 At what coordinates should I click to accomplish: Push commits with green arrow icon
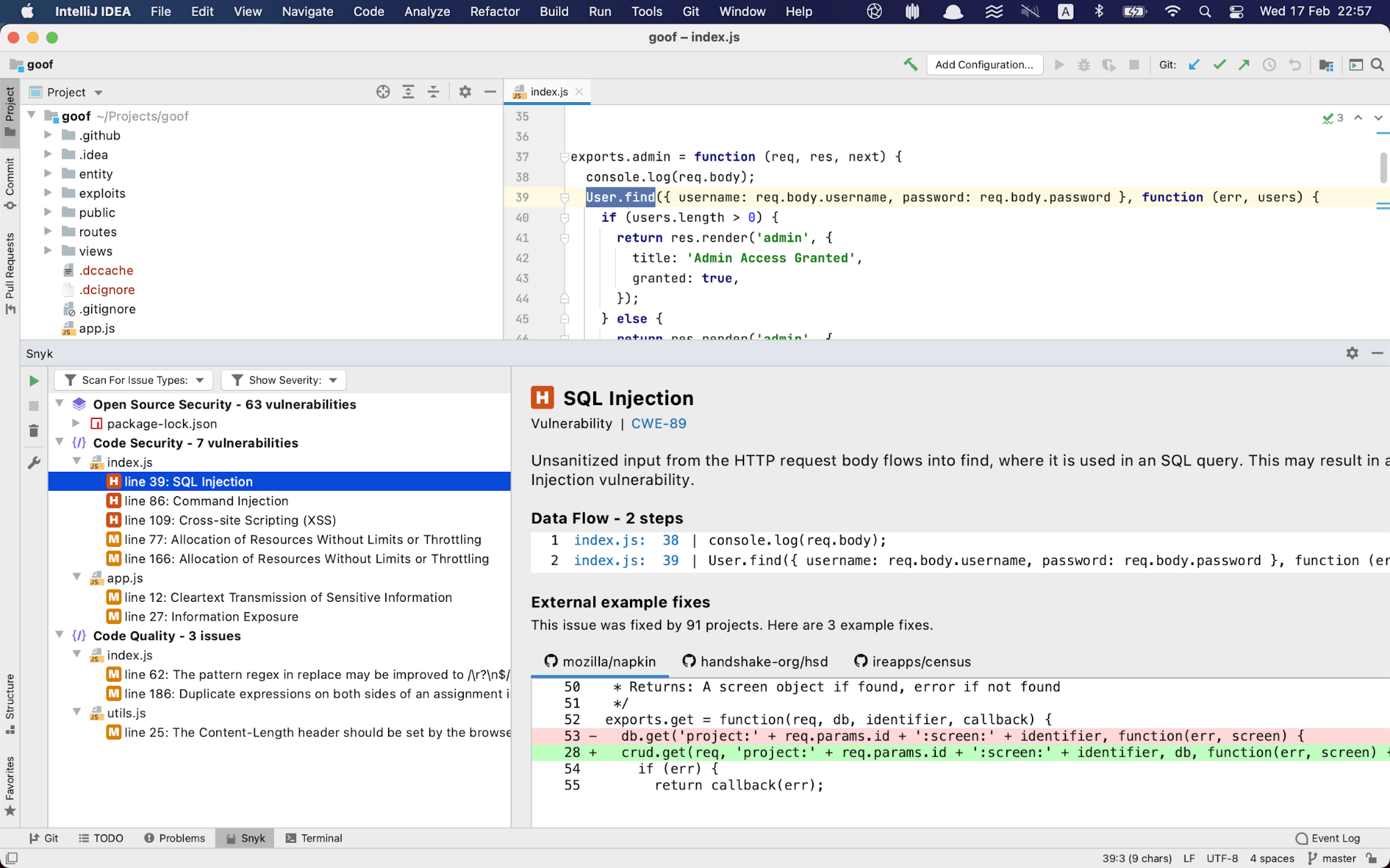(x=1244, y=65)
